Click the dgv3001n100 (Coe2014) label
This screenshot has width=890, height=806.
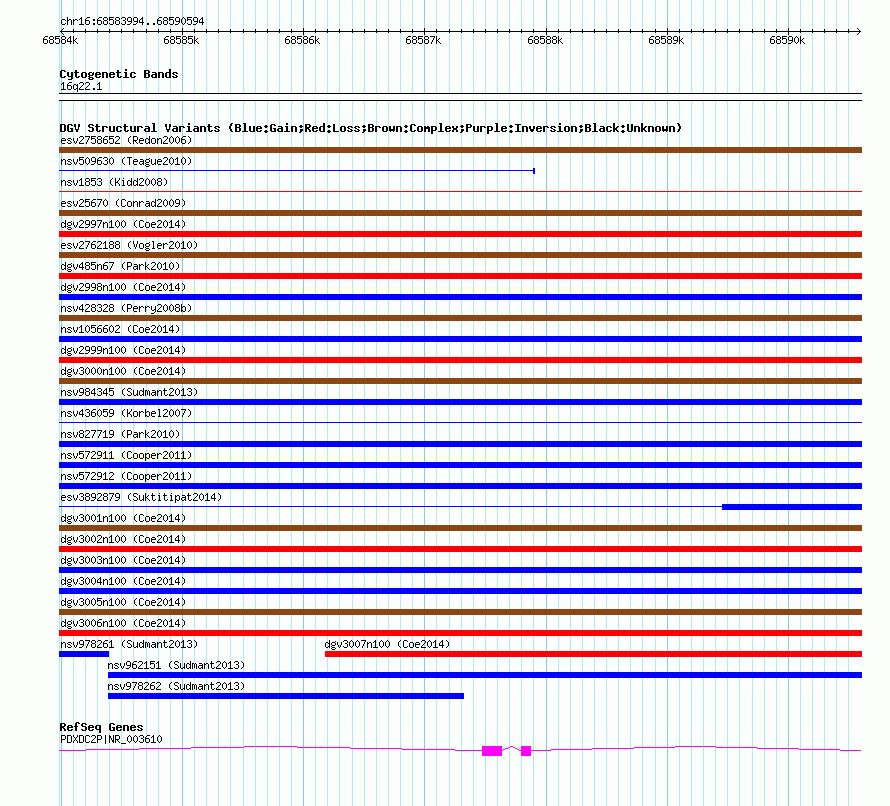(123, 518)
